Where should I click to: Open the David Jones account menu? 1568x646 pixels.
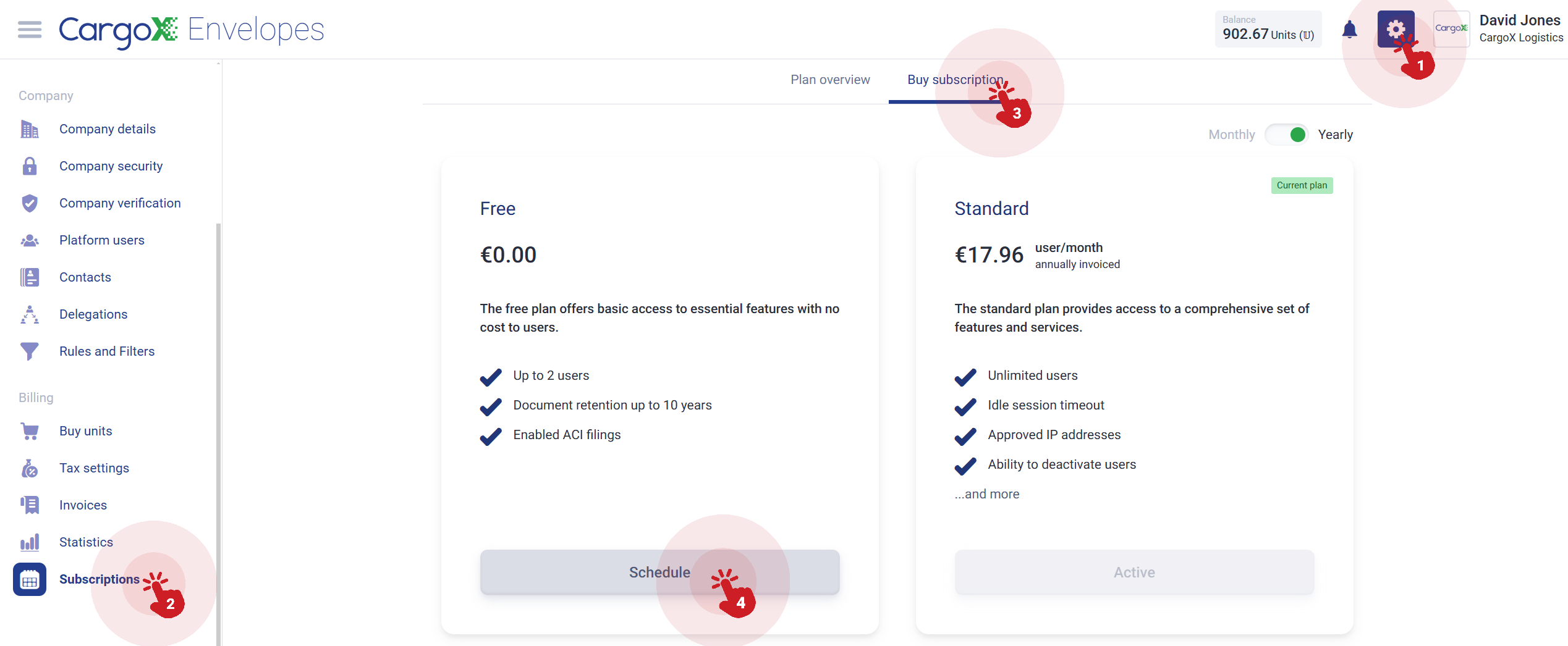tap(1500, 29)
